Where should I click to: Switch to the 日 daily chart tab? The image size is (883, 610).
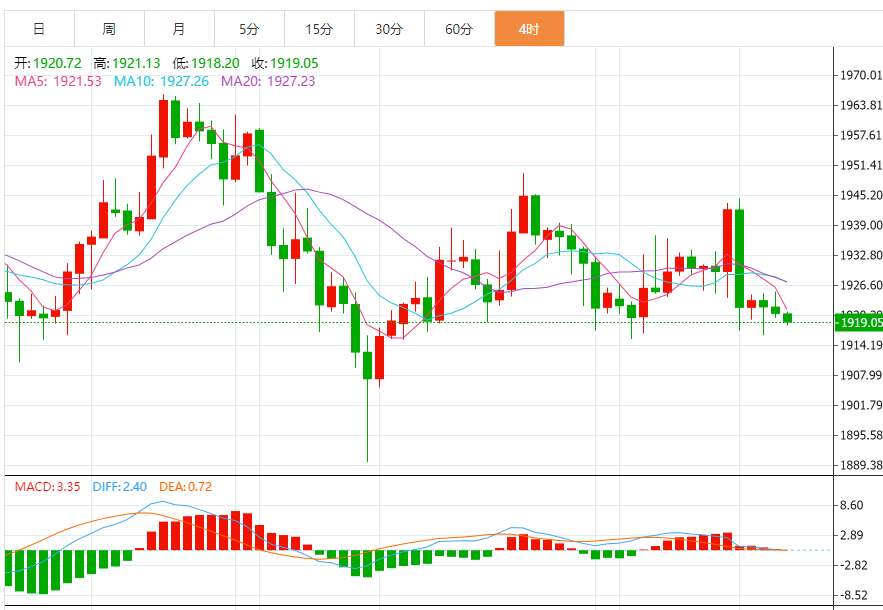click(x=39, y=29)
